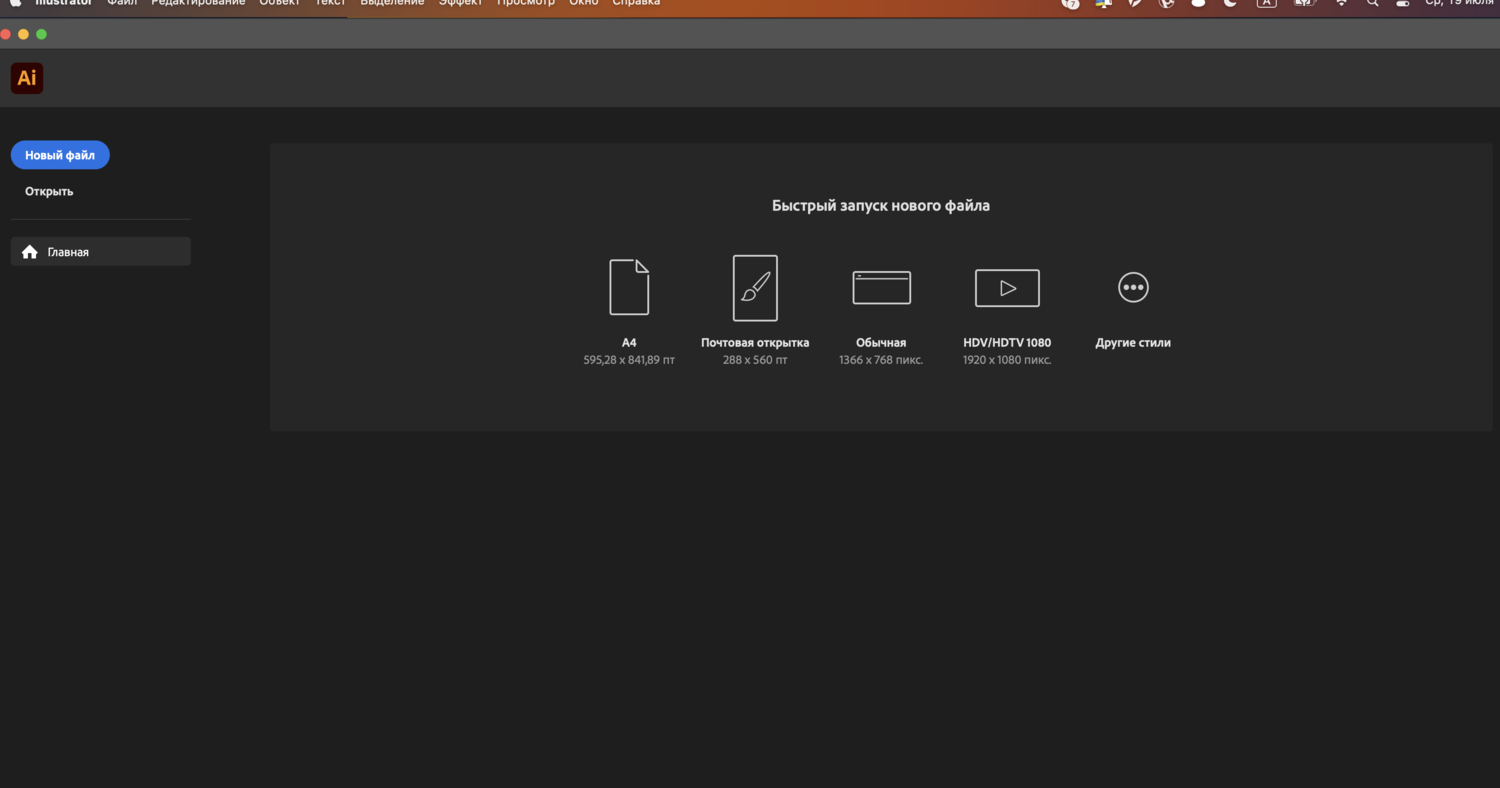Close the Illustrator window with red button
Screen dimensions: 1500x788
click(6, 34)
